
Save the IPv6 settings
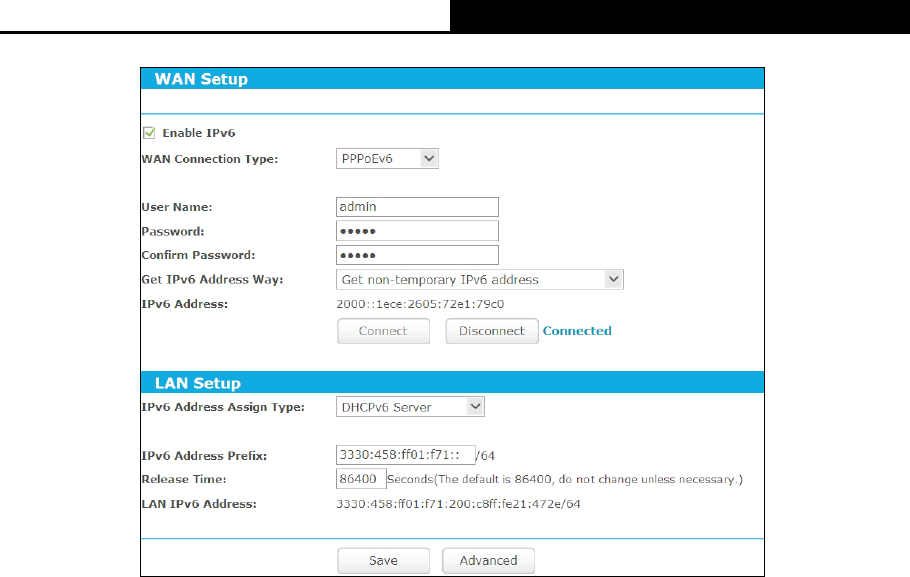tap(384, 561)
